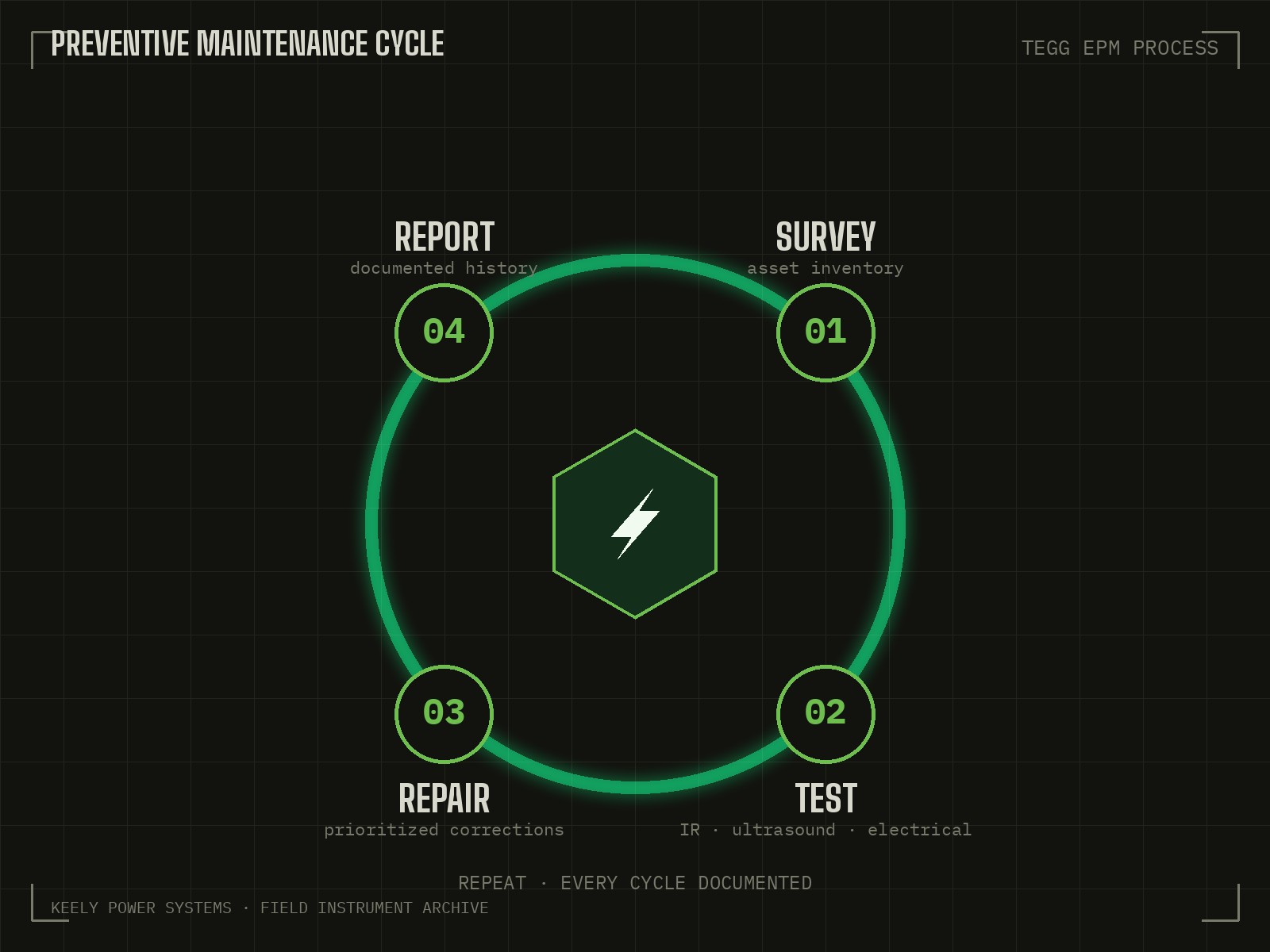
Task: Click the "documented history" caption
Action: click(444, 268)
